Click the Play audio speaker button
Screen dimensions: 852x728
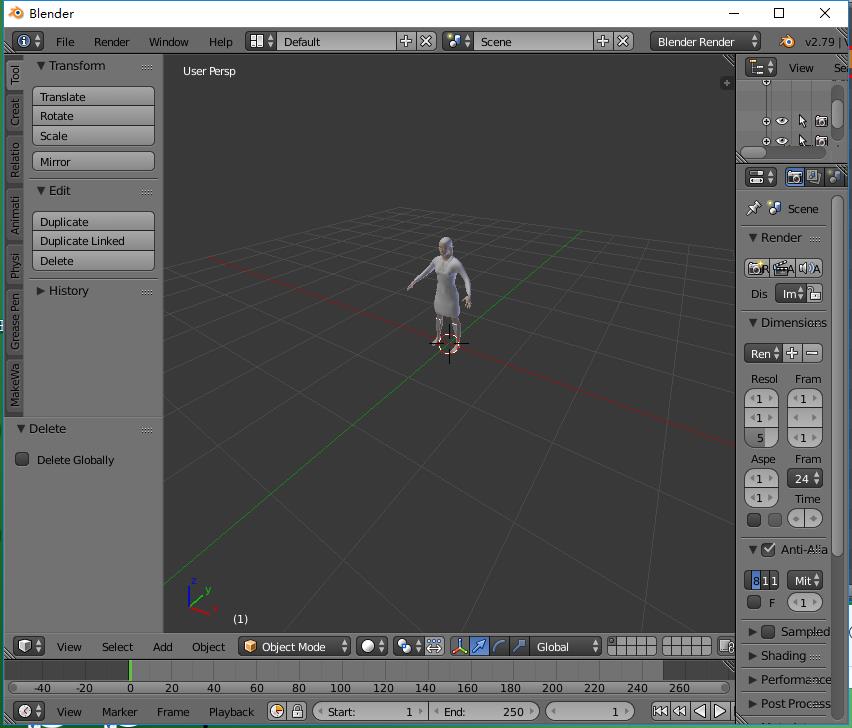click(x=809, y=268)
